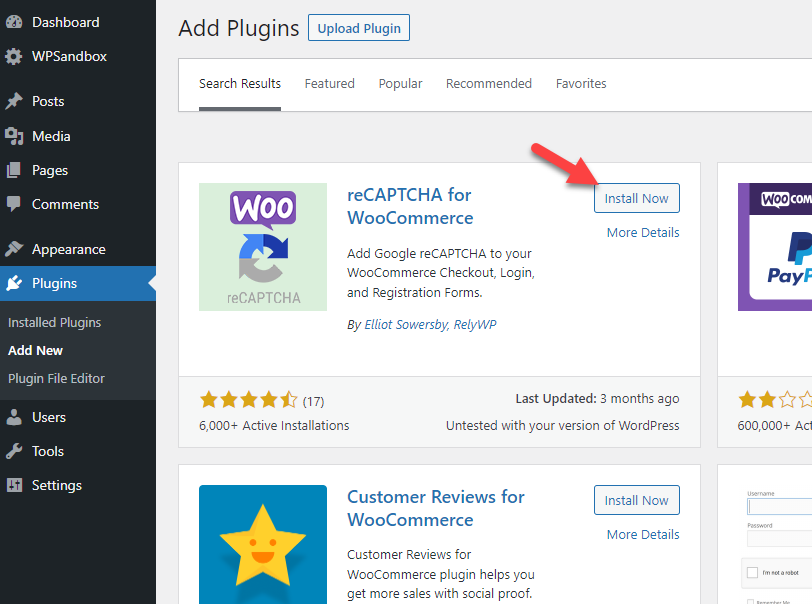Switch to the Popular tab
This screenshot has height=604, width=812.
pyautogui.click(x=400, y=84)
